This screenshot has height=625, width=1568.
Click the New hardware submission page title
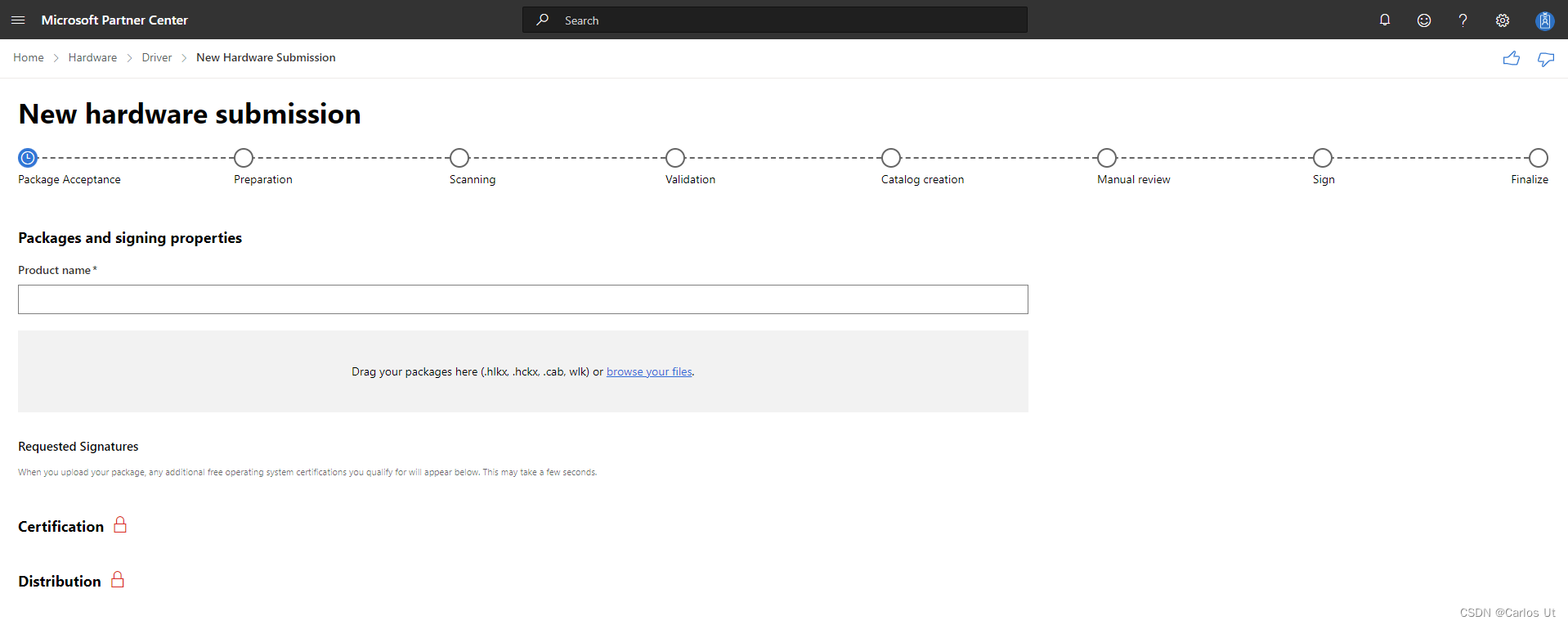point(190,114)
